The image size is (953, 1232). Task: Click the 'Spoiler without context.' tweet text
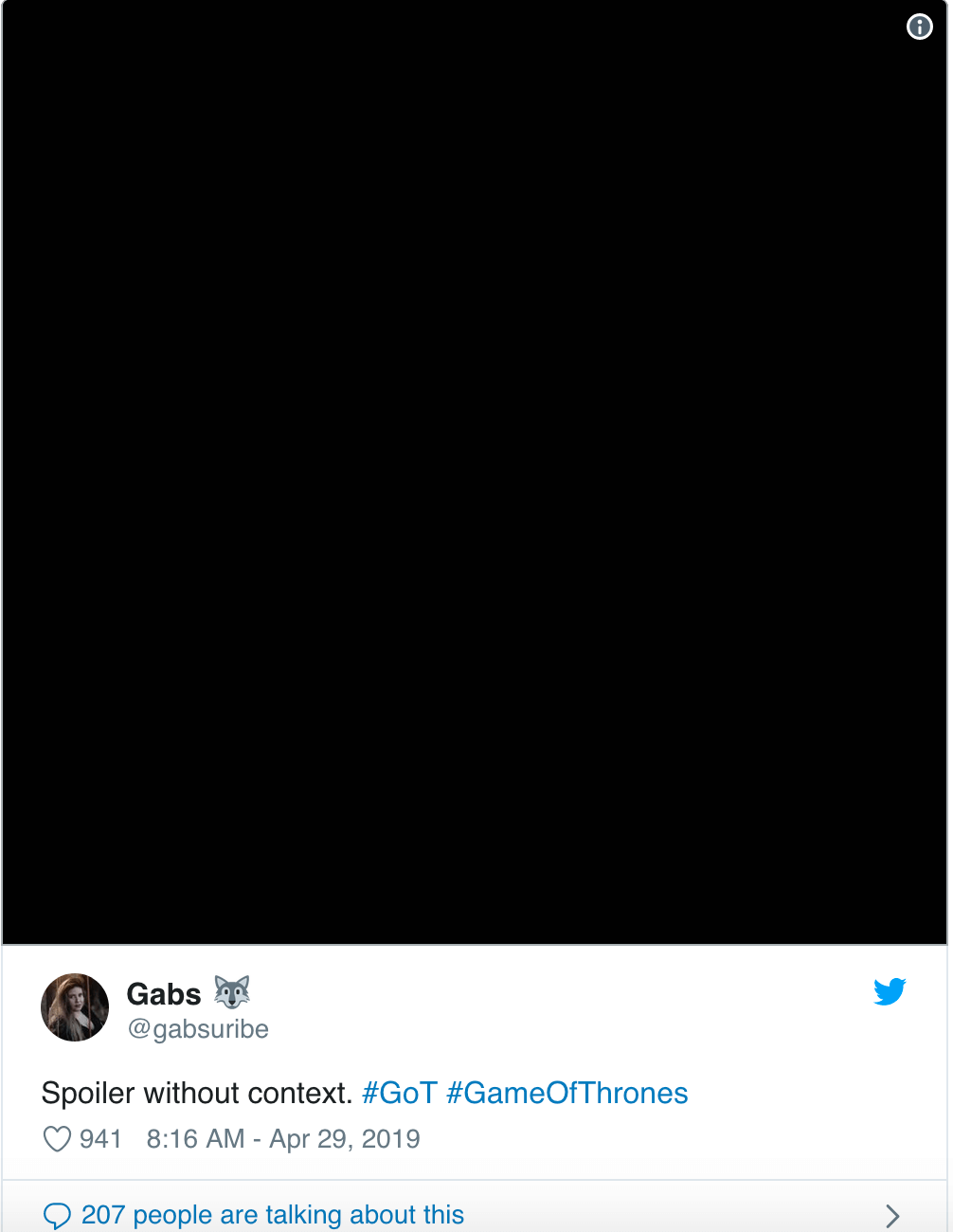(x=197, y=1093)
